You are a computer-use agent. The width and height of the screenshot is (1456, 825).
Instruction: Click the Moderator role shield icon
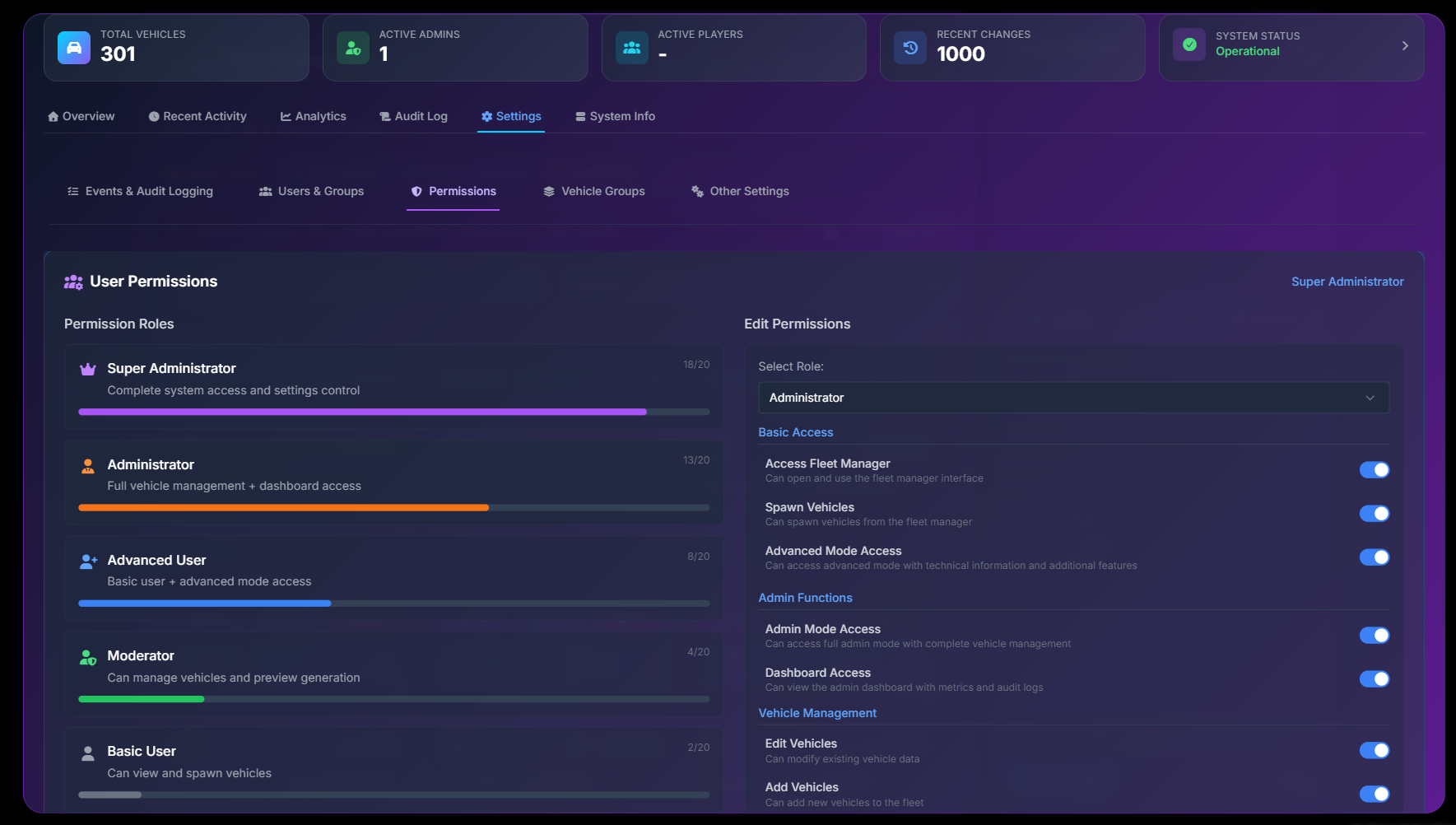pyautogui.click(x=88, y=657)
